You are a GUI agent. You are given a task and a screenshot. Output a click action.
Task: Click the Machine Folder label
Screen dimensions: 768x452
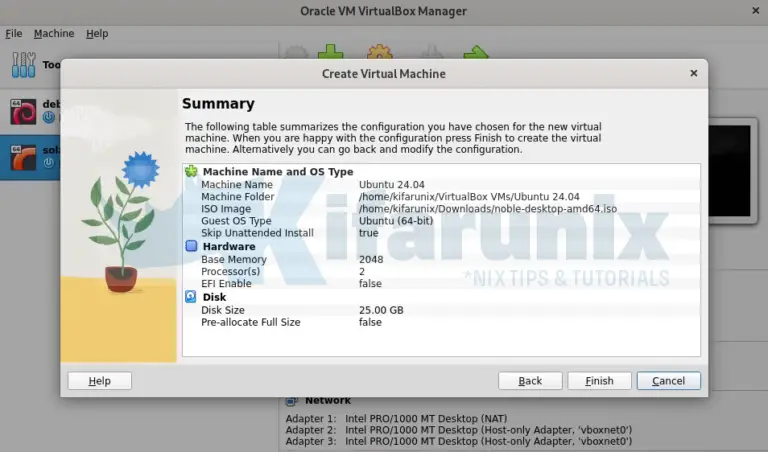click(238, 197)
